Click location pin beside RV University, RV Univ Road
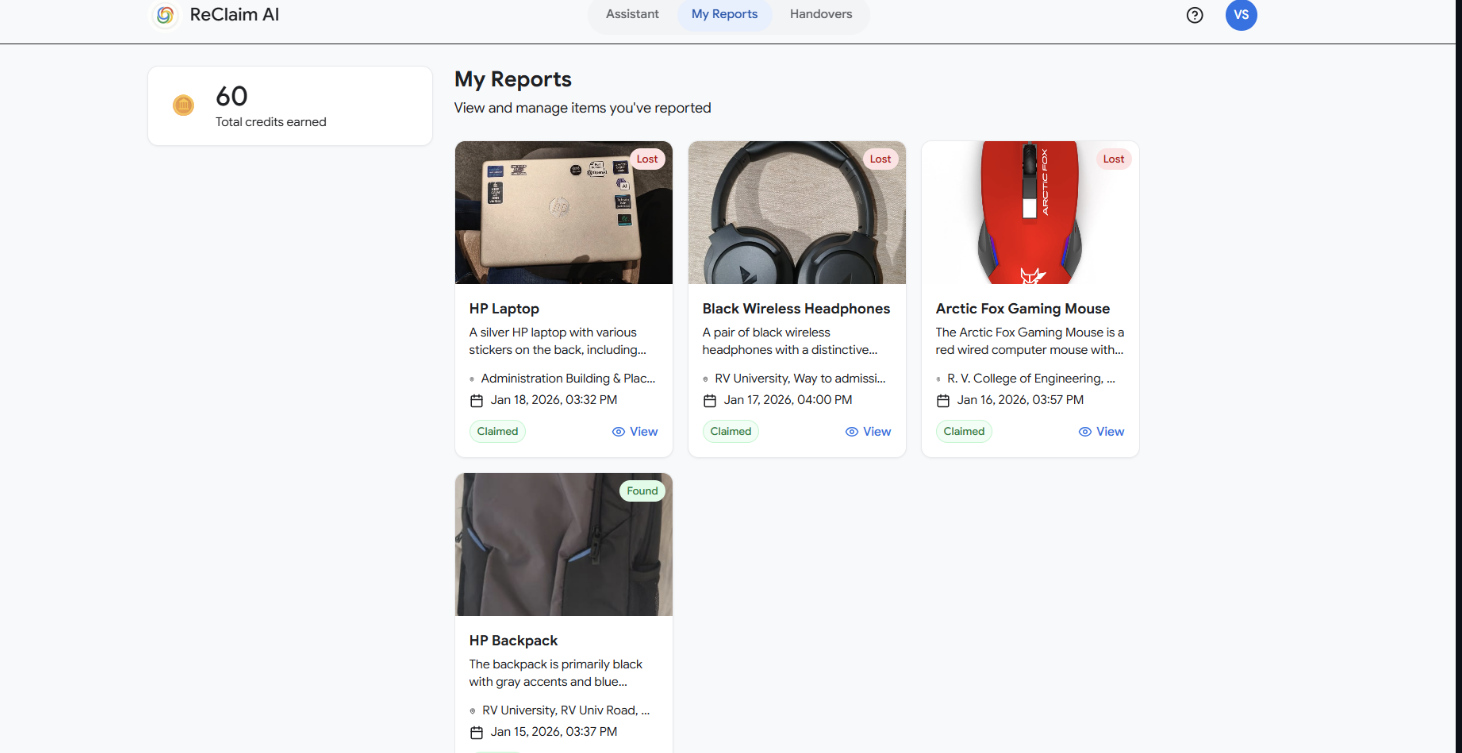This screenshot has width=1462, height=753. tap(472, 711)
